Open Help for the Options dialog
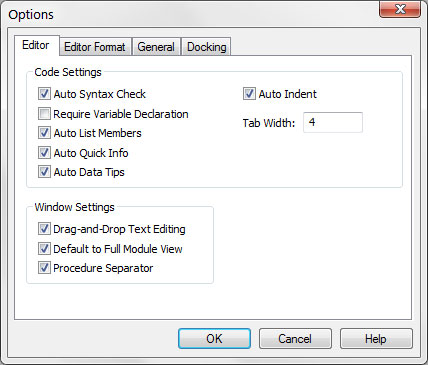428x365 pixels. tap(376, 339)
